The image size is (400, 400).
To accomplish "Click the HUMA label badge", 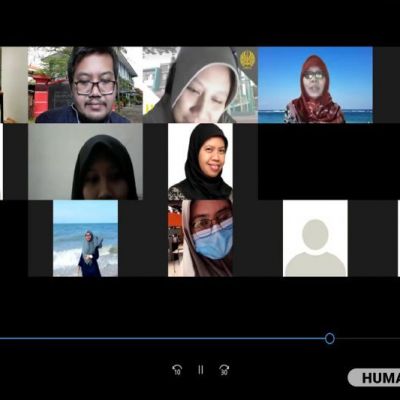I will pyautogui.click(x=374, y=378).
